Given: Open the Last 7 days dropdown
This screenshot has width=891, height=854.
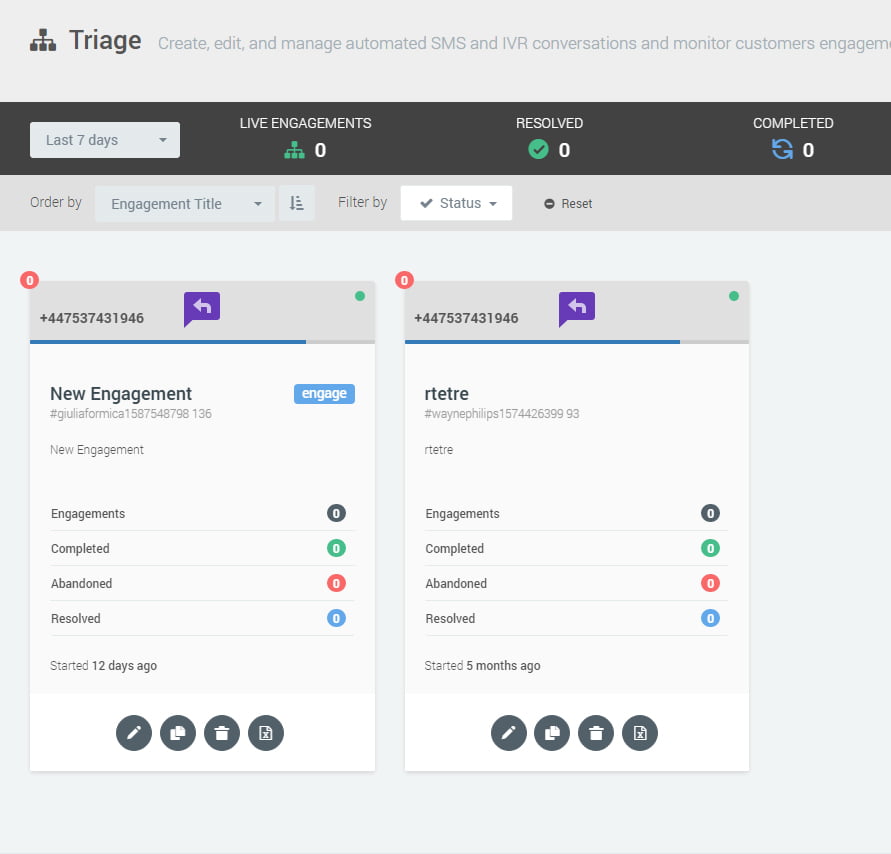Looking at the screenshot, I should coord(105,140).
